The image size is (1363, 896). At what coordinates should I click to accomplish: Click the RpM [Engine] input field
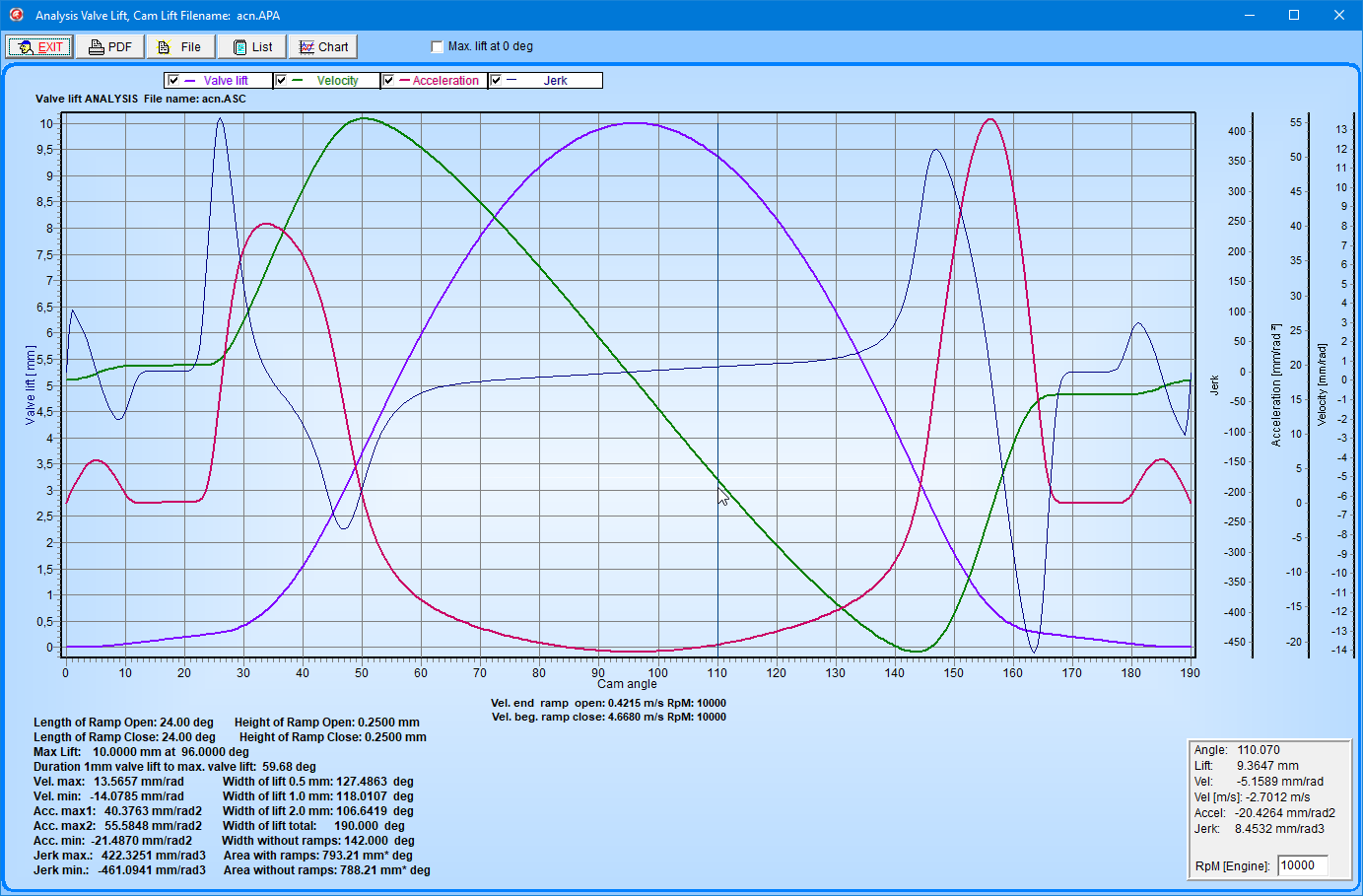pos(1302,865)
